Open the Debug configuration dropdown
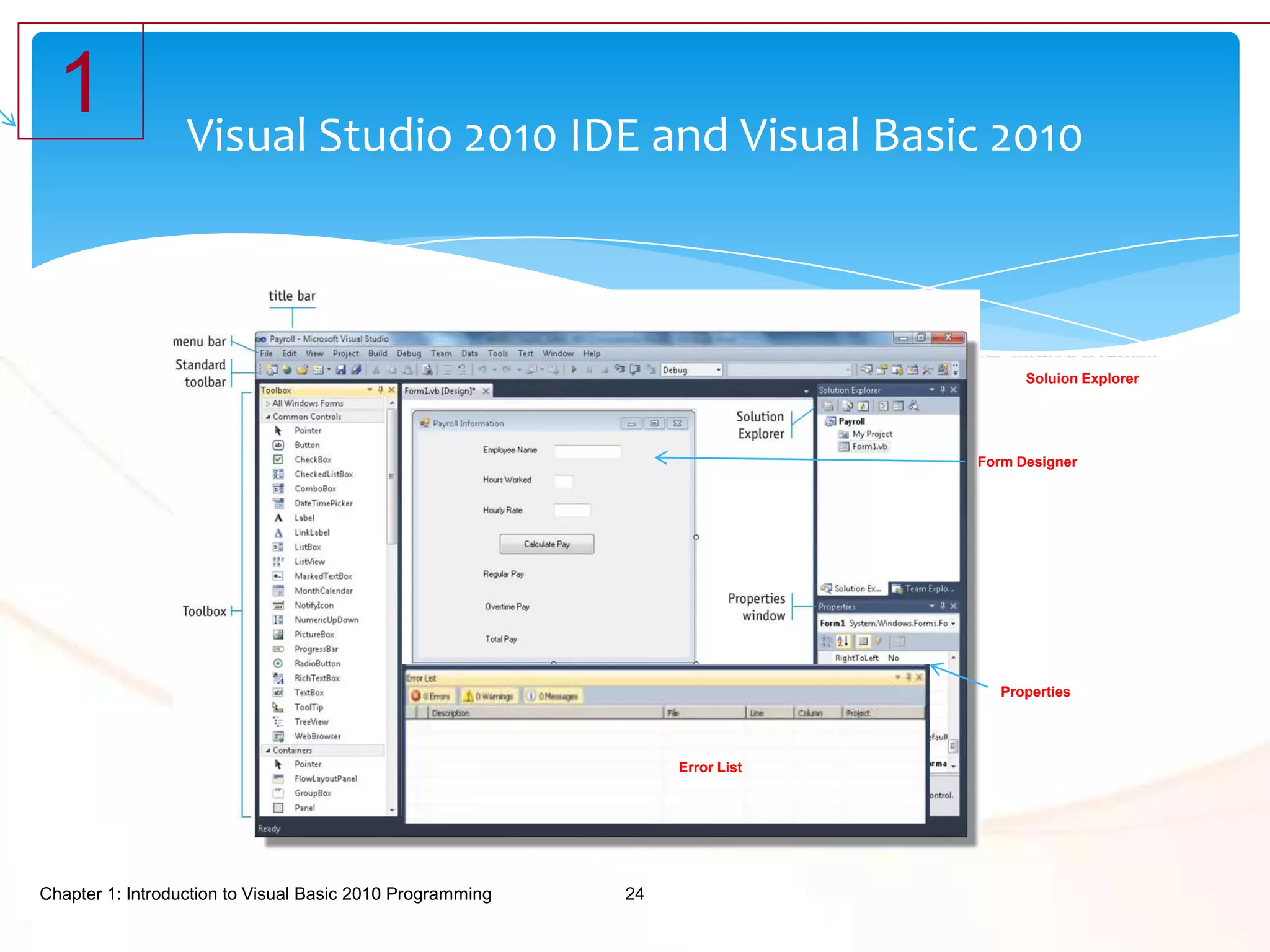Viewport: 1270px width, 952px height. pyautogui.click(x=718, y=369)
